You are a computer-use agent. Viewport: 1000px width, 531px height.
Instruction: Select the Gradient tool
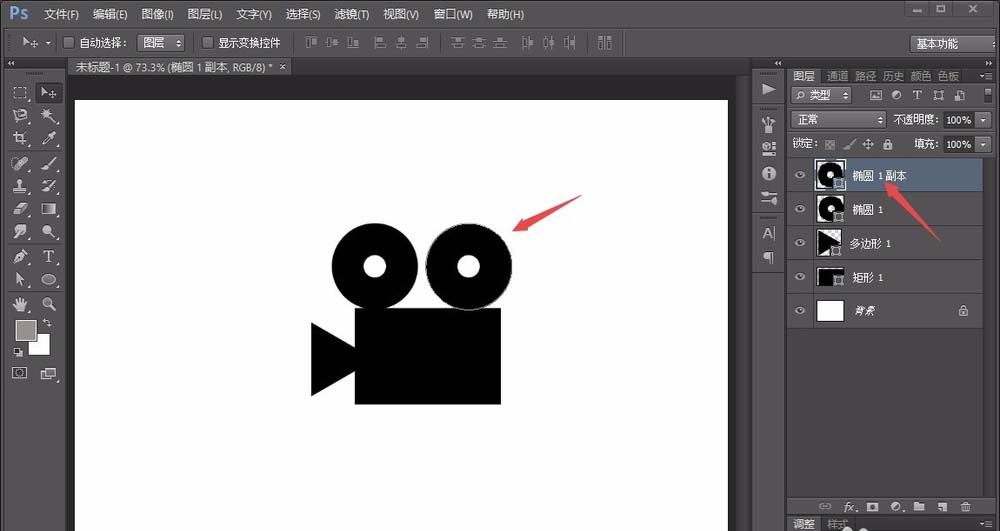(x=49, y=208)
